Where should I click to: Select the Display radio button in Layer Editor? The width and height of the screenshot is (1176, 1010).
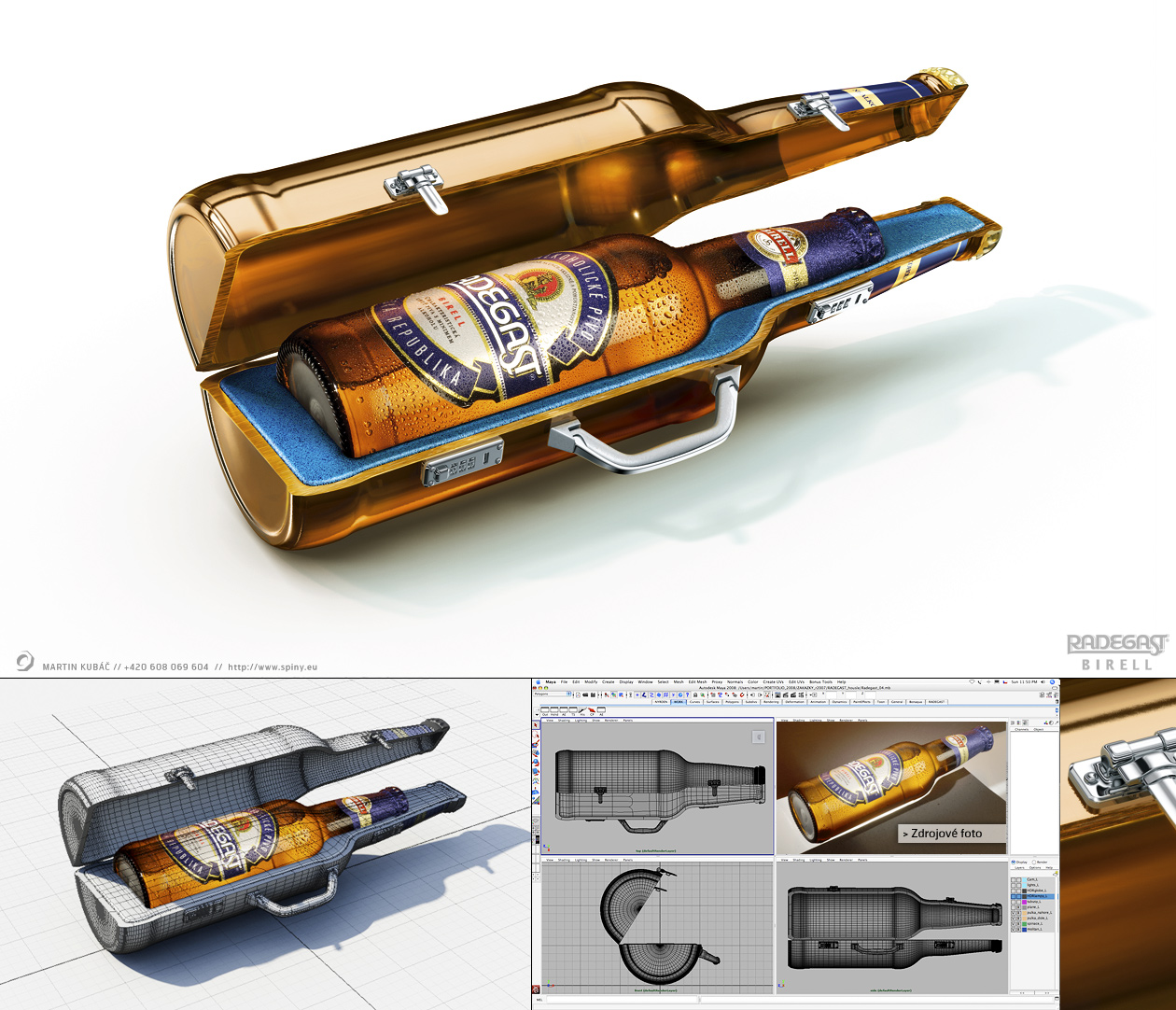tap(1014, 863)
